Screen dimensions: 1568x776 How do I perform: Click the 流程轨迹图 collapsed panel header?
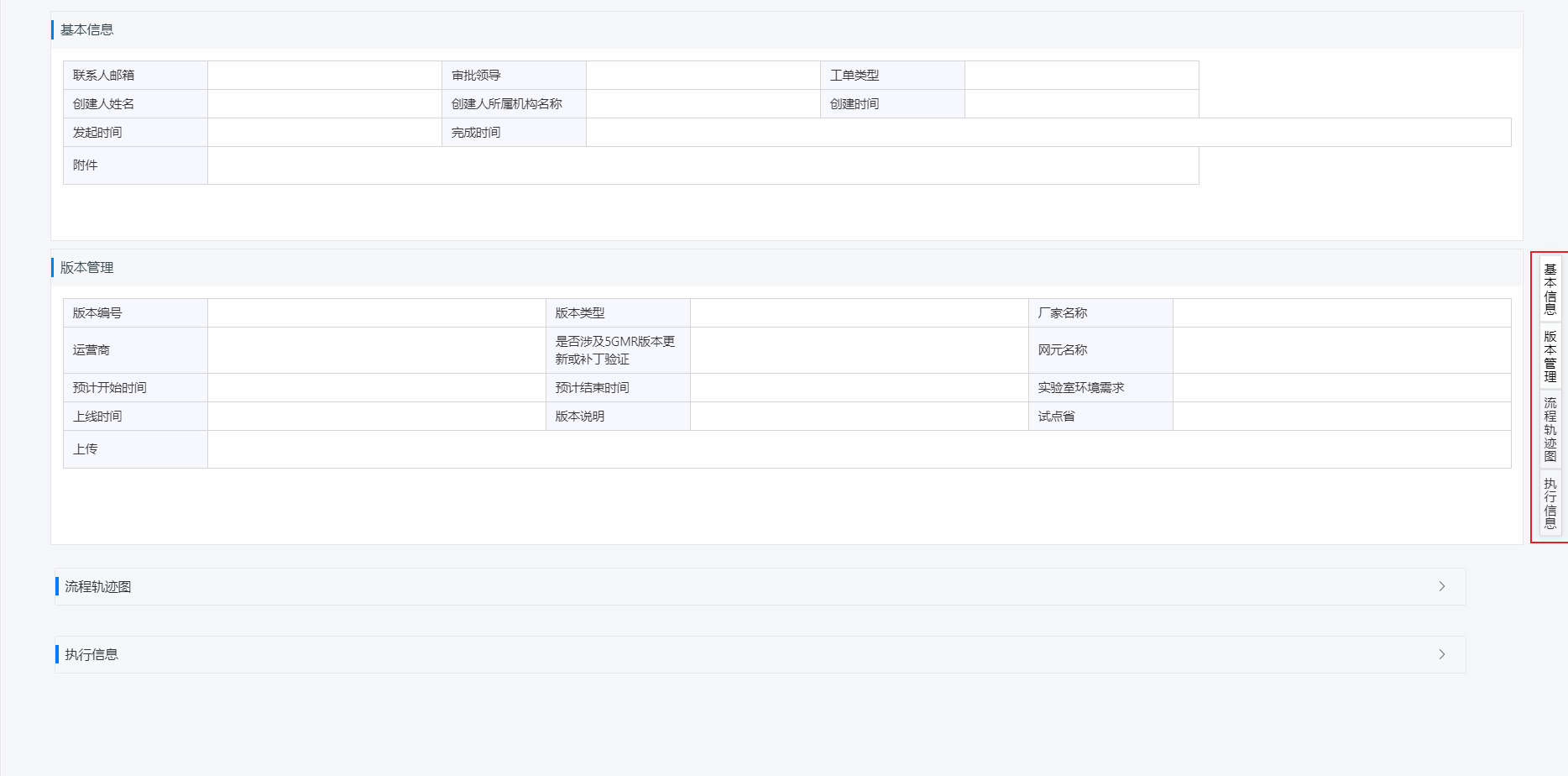pos(760,586)
